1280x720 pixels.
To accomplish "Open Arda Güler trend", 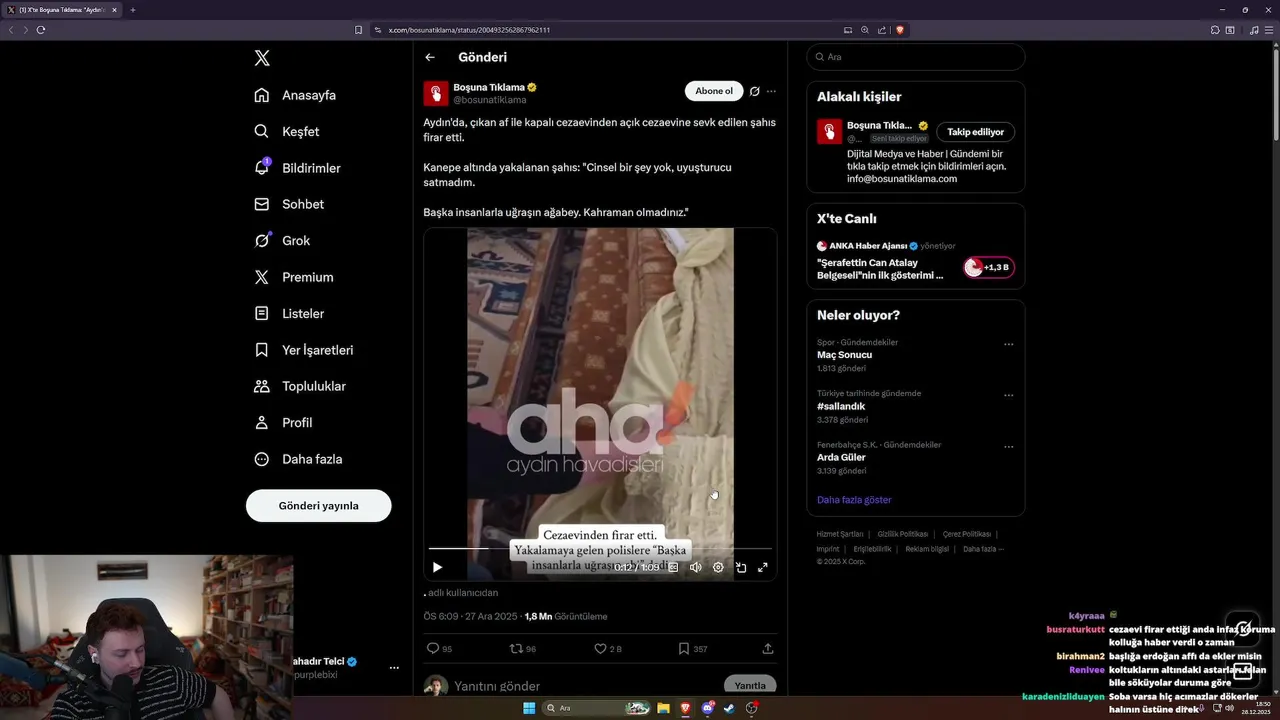I will [x=841, y=457].
